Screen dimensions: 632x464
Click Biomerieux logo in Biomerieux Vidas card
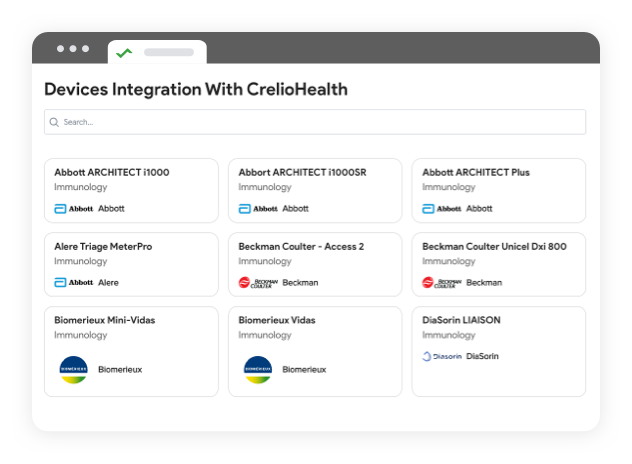pos(258,369)
